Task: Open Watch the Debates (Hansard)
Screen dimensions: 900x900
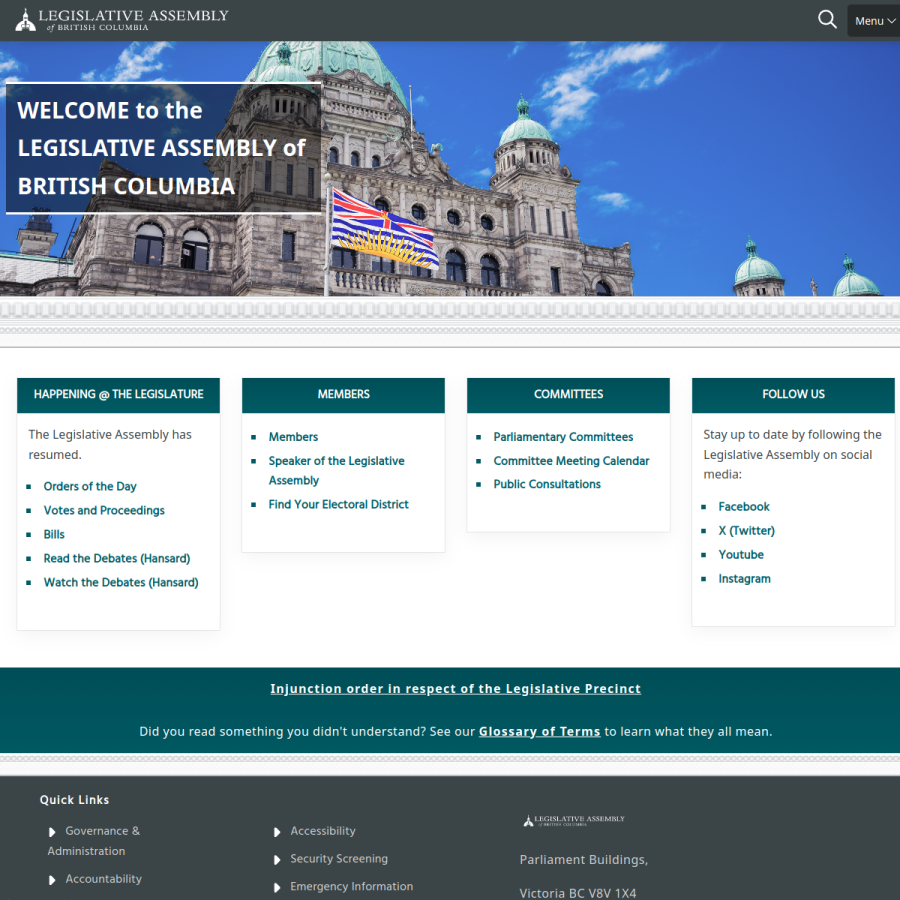Action: (x=121, y=583)
